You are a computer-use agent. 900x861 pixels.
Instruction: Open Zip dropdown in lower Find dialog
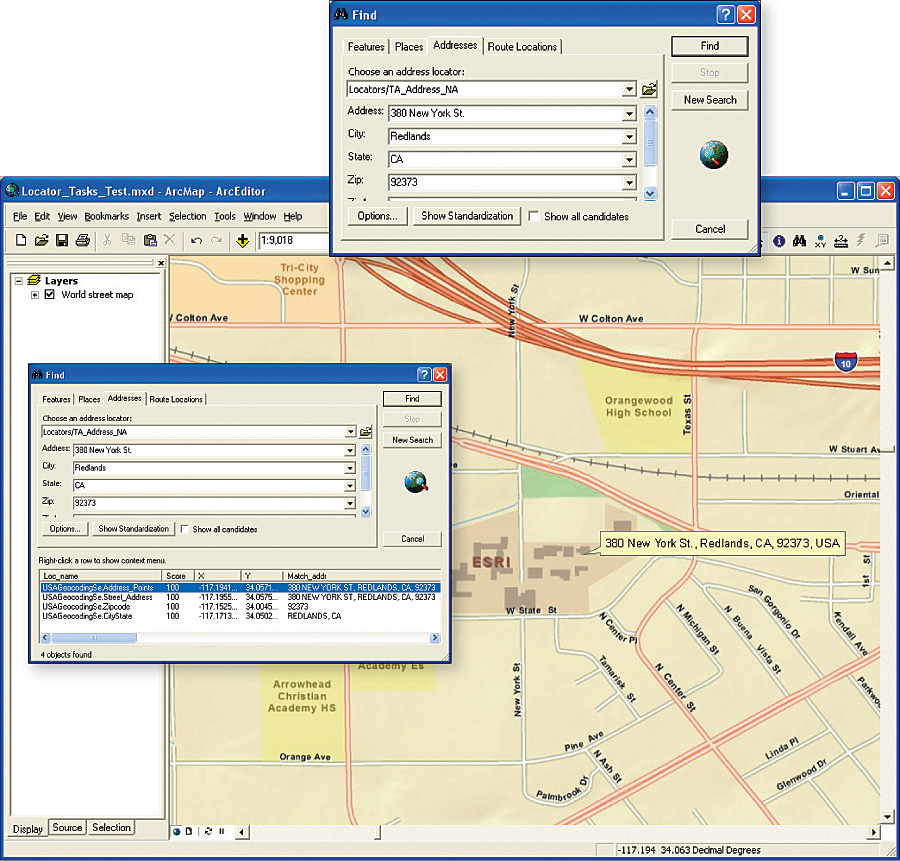pyautogui.click(x=350, y=503)
